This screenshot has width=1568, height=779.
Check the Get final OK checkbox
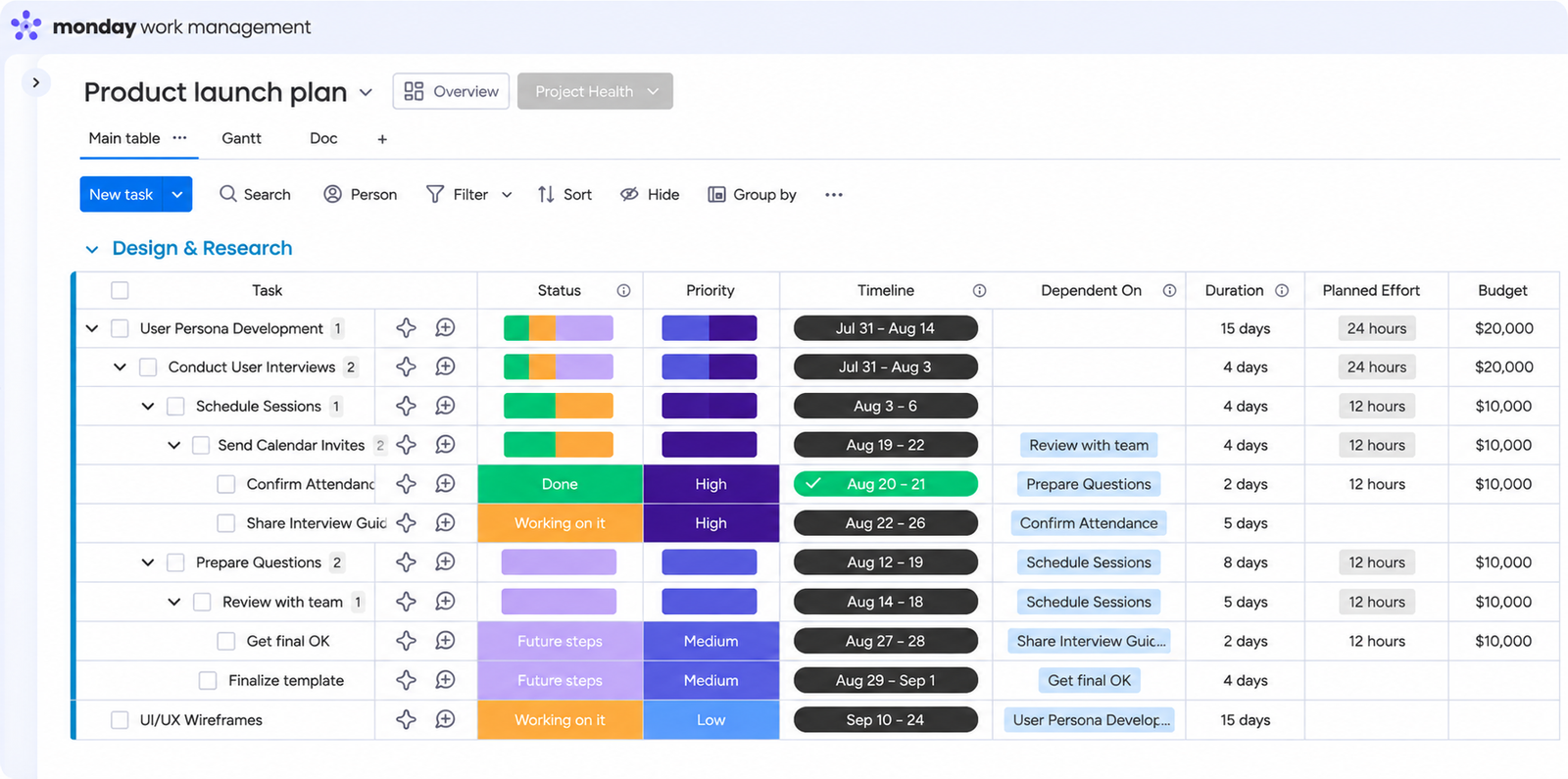point(225,641)
